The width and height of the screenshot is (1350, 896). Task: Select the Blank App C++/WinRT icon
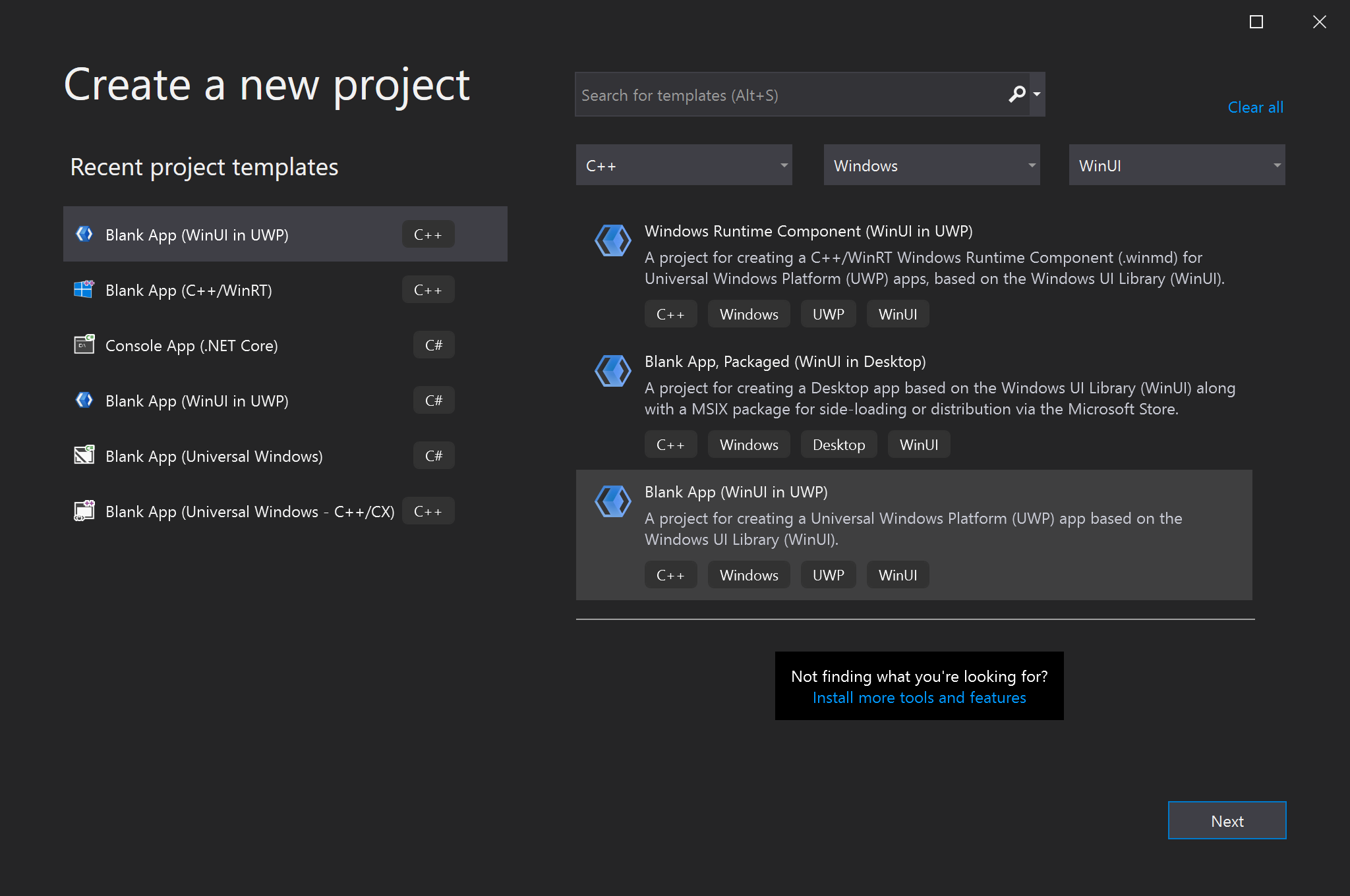click(x=85, y=290)
